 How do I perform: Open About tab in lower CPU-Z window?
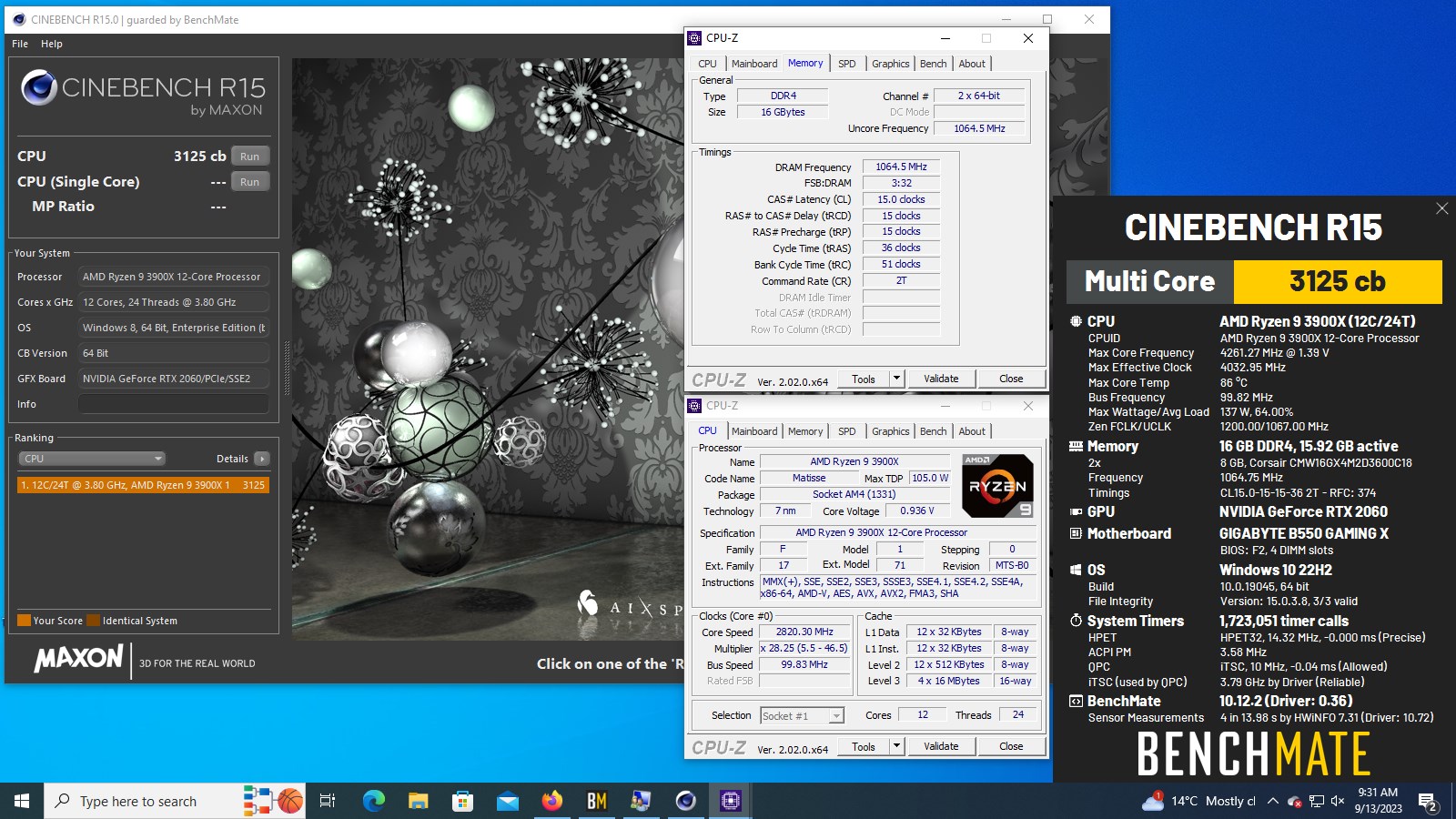click(x=972, y=431)
